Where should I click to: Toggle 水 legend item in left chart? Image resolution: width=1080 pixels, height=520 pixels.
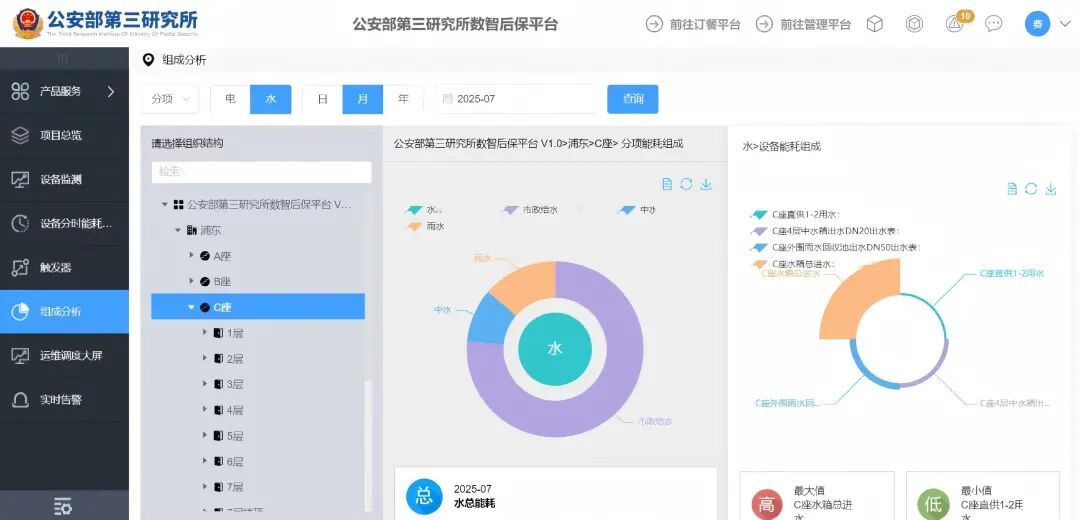(424, 210)
